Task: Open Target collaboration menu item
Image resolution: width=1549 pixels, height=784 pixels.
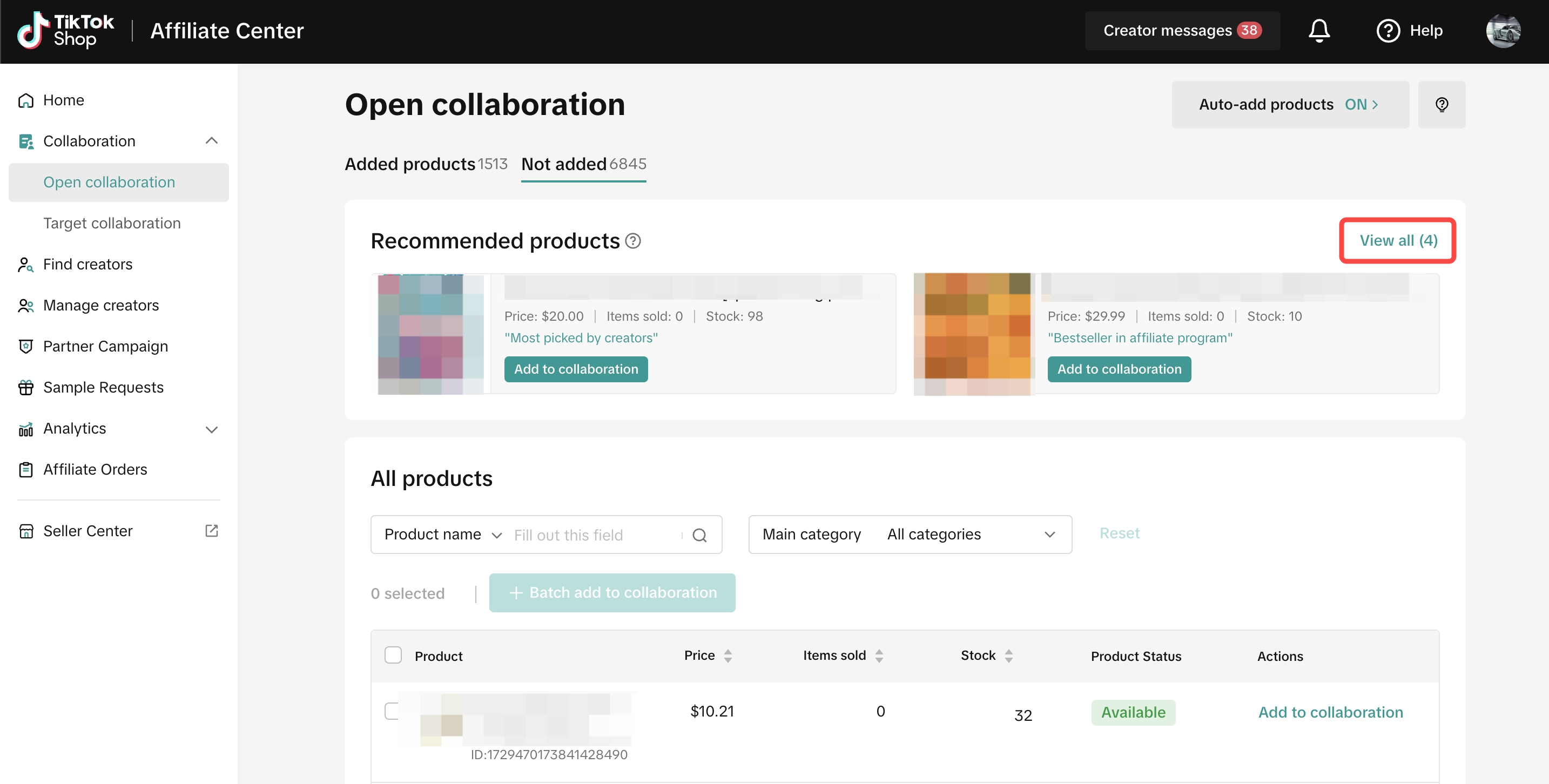Action: pos(112,223)
